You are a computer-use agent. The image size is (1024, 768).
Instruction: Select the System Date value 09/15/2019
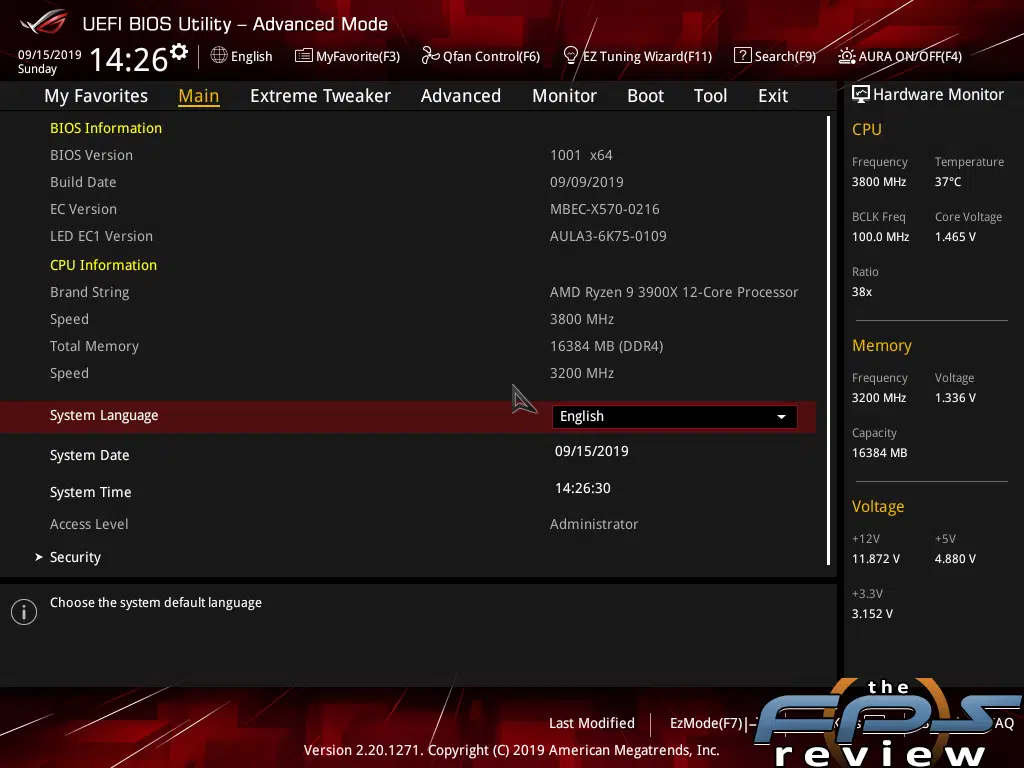click(x=592, y=451)
